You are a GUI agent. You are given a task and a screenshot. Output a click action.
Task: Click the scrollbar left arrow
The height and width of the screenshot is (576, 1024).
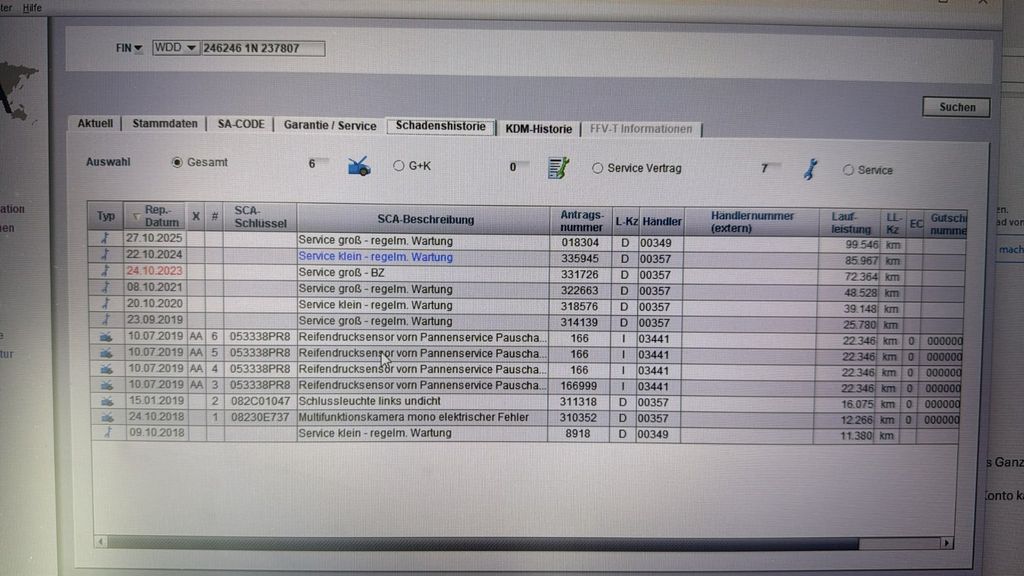101,541
